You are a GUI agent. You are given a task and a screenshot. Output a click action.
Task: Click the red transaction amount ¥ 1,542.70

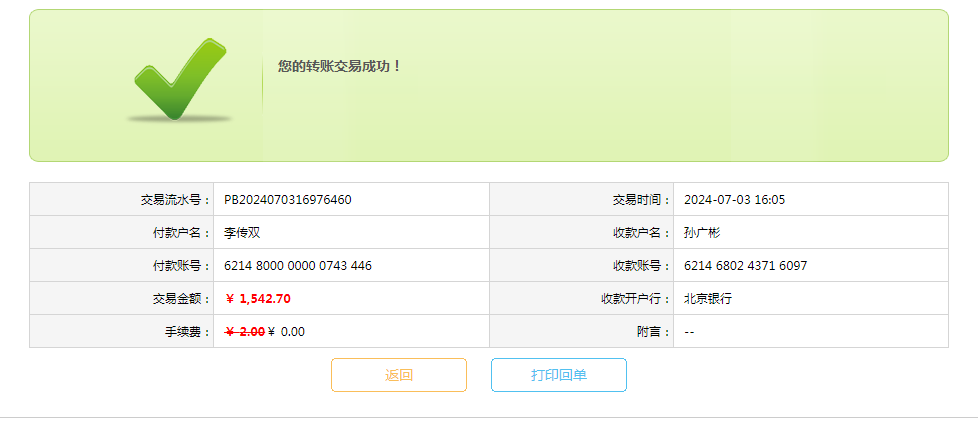(258, 298)
